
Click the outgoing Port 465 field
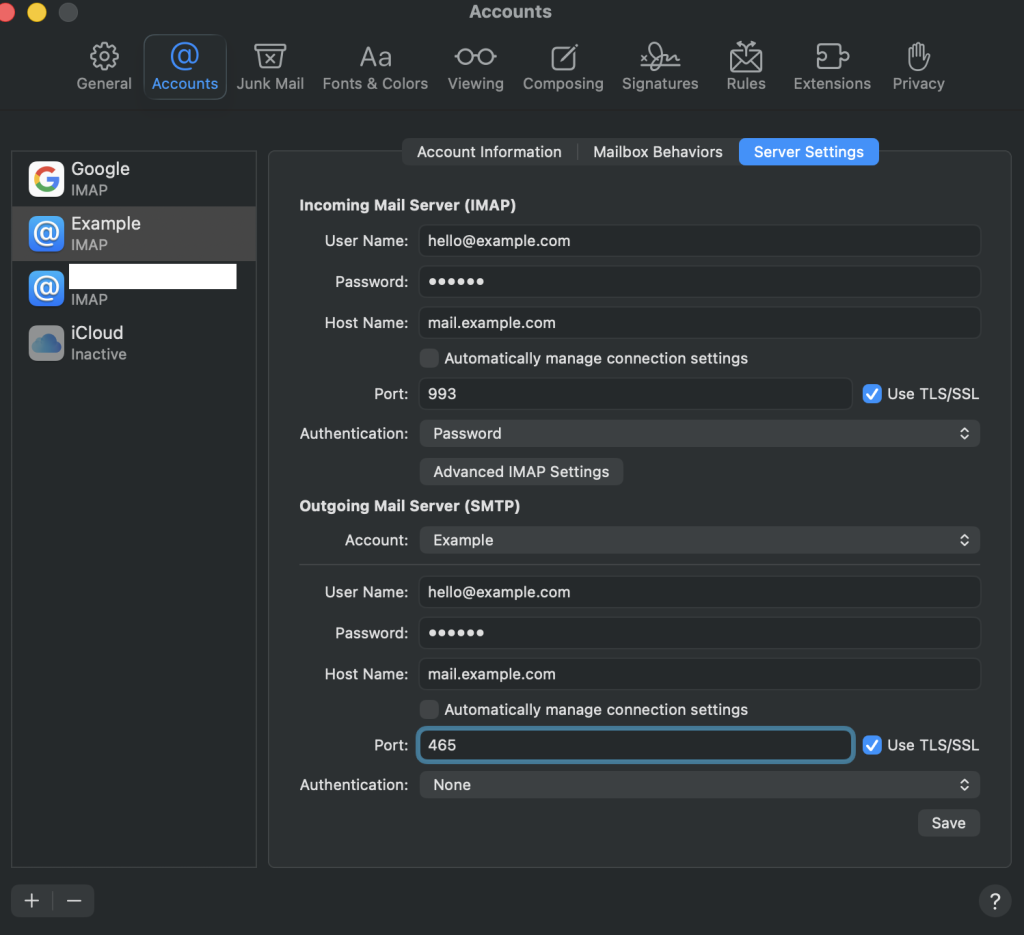pyautogui.click(x=635, y=745)
